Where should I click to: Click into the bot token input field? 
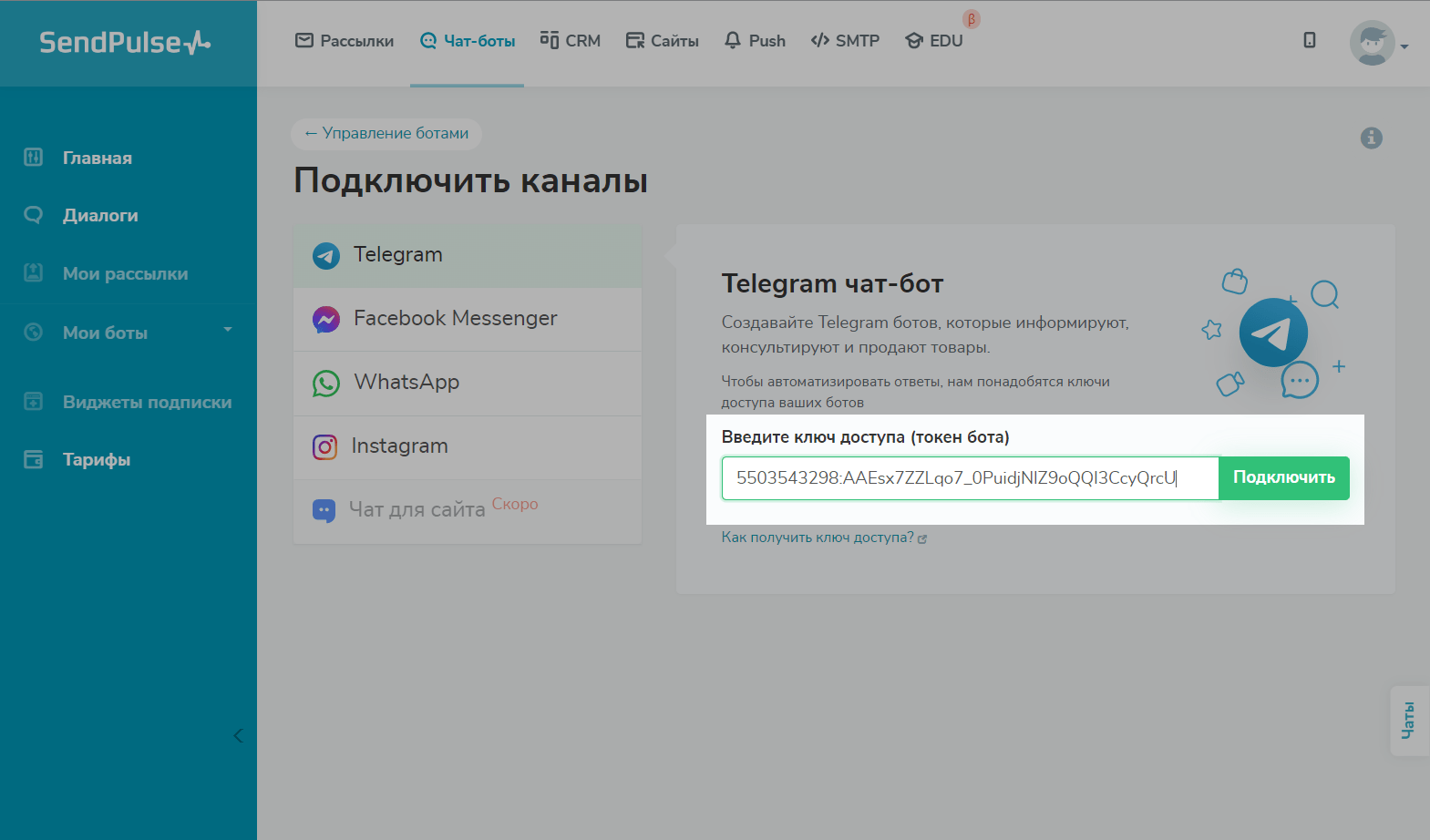point(970,478)
